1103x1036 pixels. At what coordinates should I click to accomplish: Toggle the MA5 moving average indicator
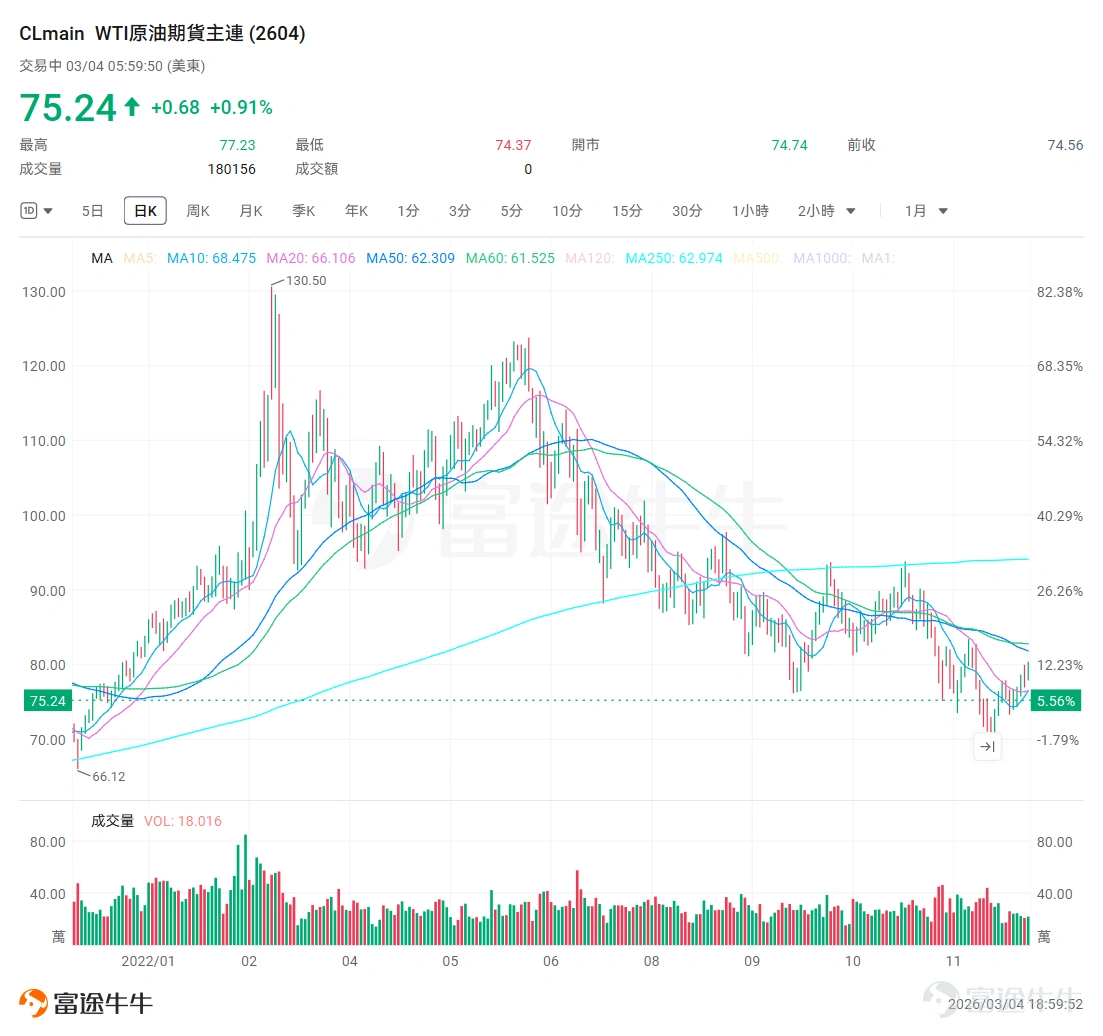[x=140, y=258]
